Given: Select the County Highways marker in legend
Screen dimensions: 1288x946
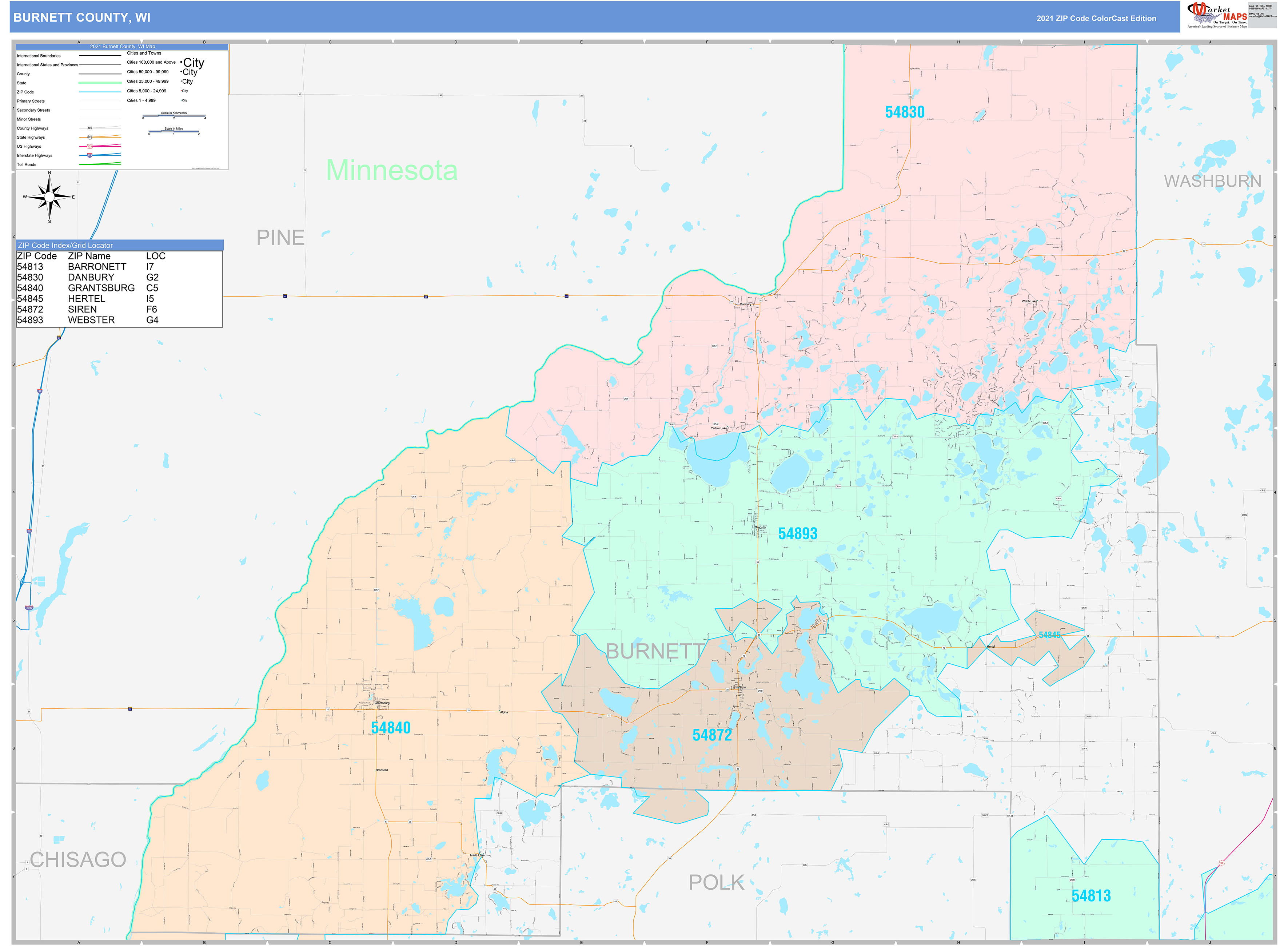Looking at the screenshot, I should click(x=90, y=128).
